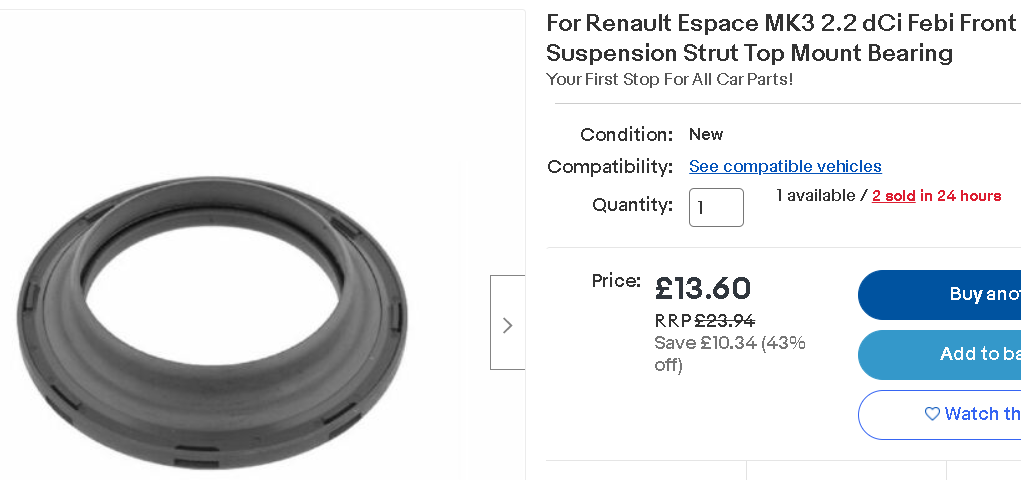The width and height of the screenshot is (1021, 480).
Task: Click the £13.60 price value
Action: tap(702, 288)
